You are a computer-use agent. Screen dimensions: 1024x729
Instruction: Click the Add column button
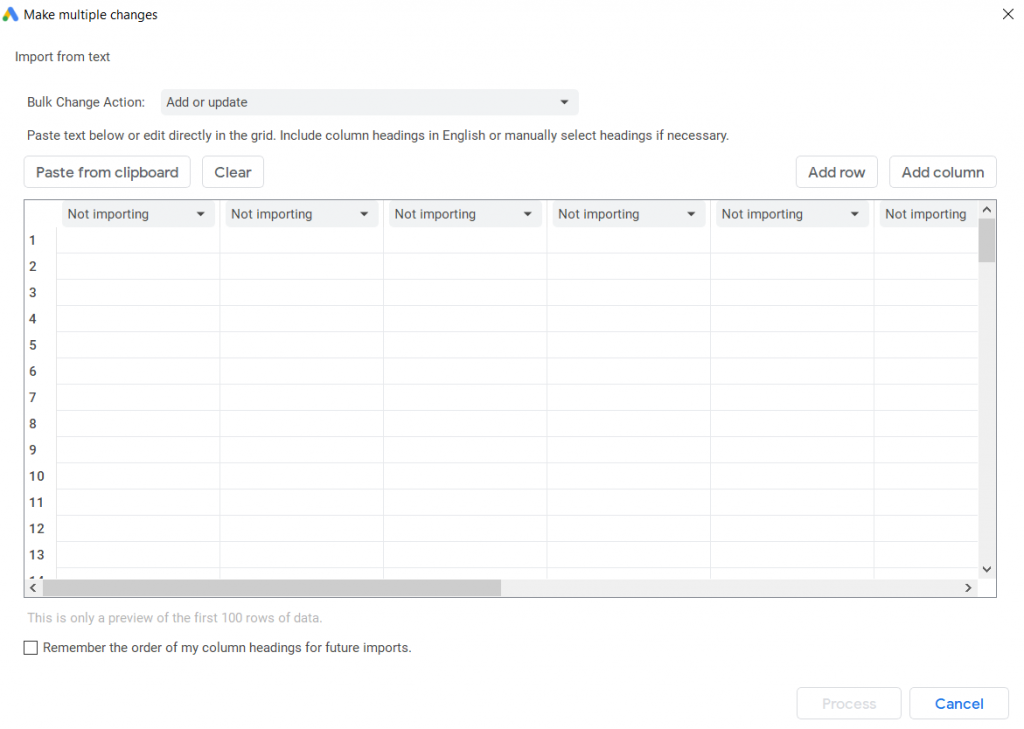click(x=942, y=172)
